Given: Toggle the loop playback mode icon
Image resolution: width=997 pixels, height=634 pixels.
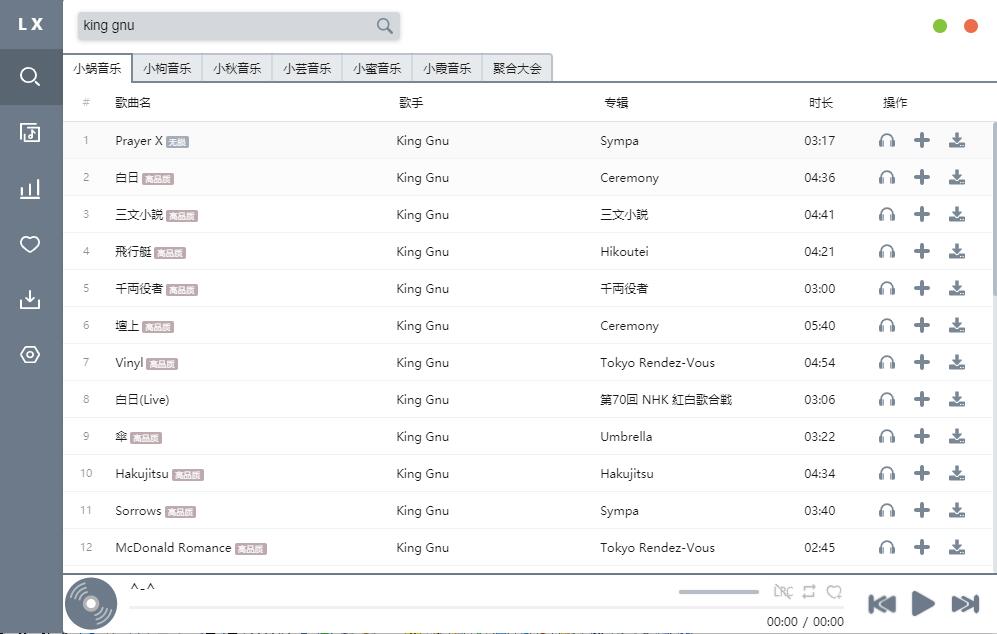Looking at the screenshot, I should click(809, 592).
